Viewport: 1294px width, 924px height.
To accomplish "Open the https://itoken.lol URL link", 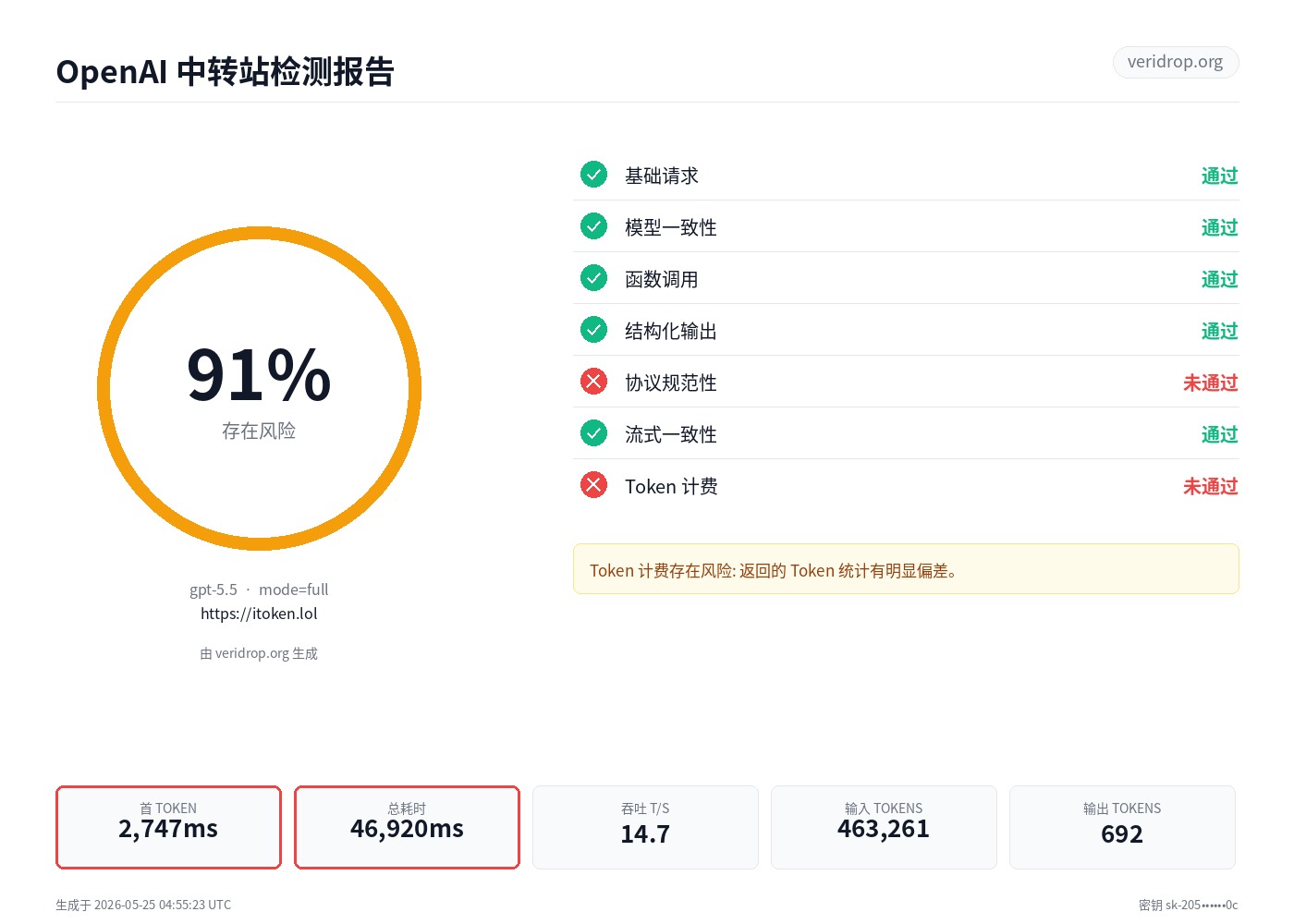I will pyautogui.click(x=259, y=614).
